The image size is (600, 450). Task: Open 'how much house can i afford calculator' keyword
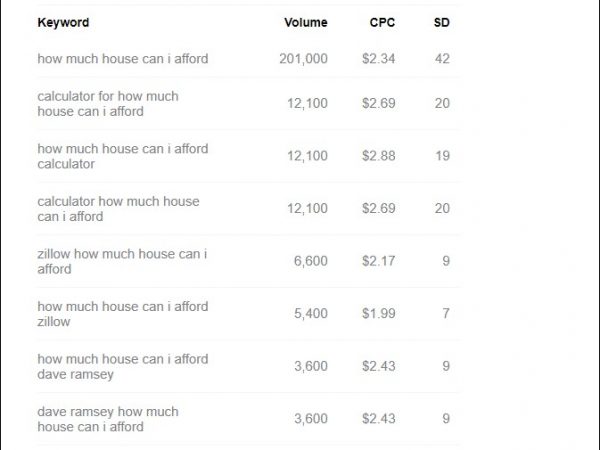(123, 156)
